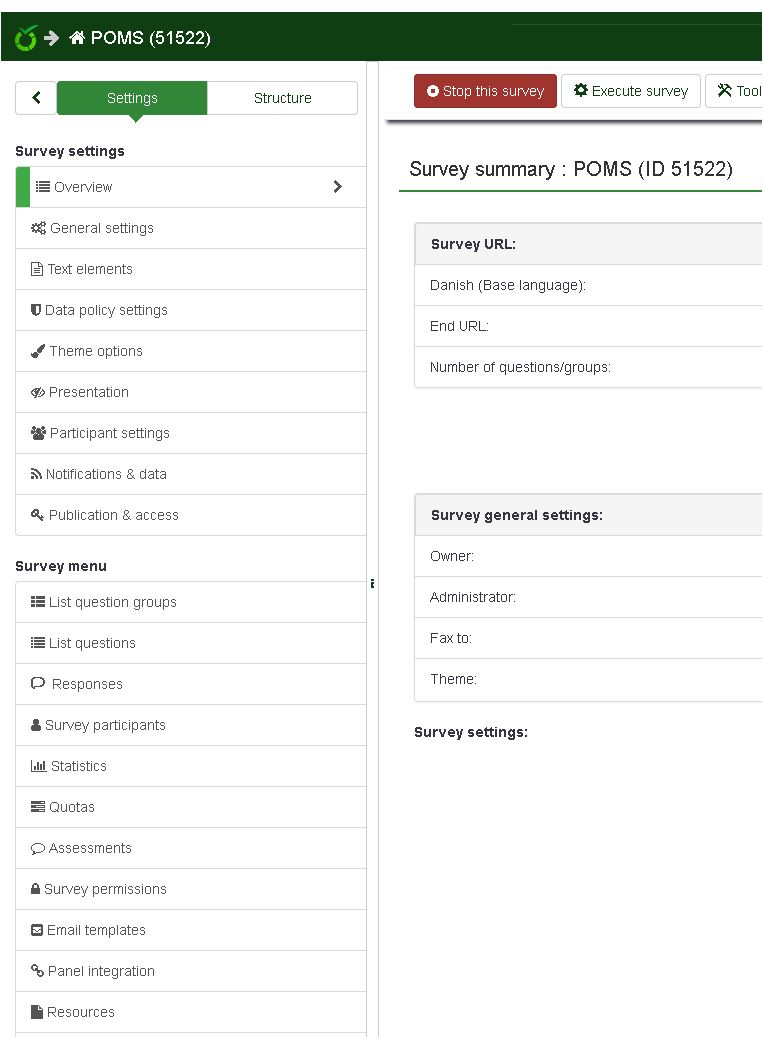Click the LimeSurvey logo icon
This screenshot has height=1038, width=763.
coord(26,38)
